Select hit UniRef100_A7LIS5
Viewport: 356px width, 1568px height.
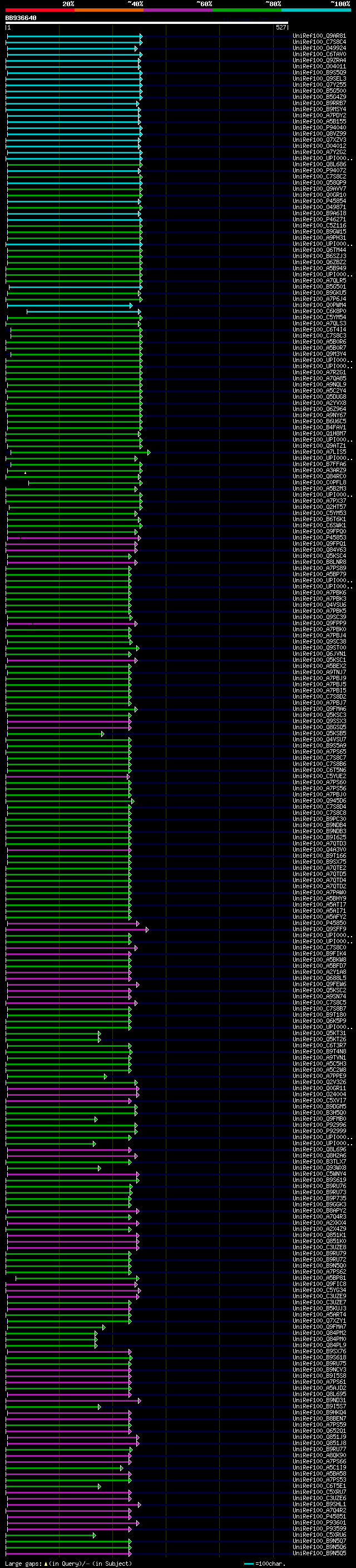pos(319,452)
